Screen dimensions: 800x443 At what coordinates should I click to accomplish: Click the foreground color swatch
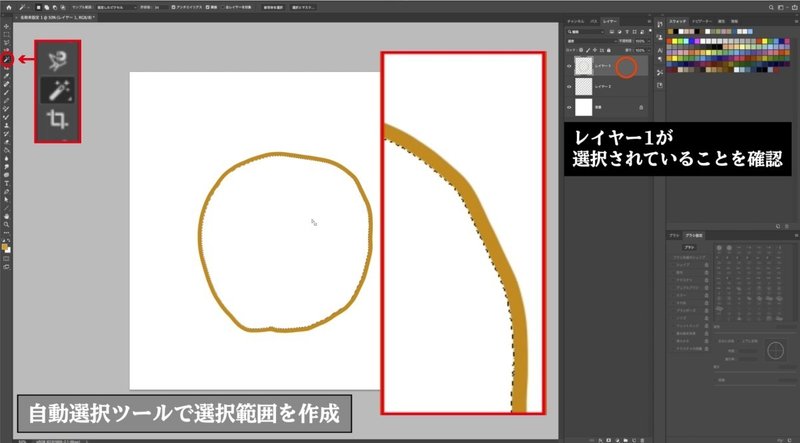click(x=5, y=246)
